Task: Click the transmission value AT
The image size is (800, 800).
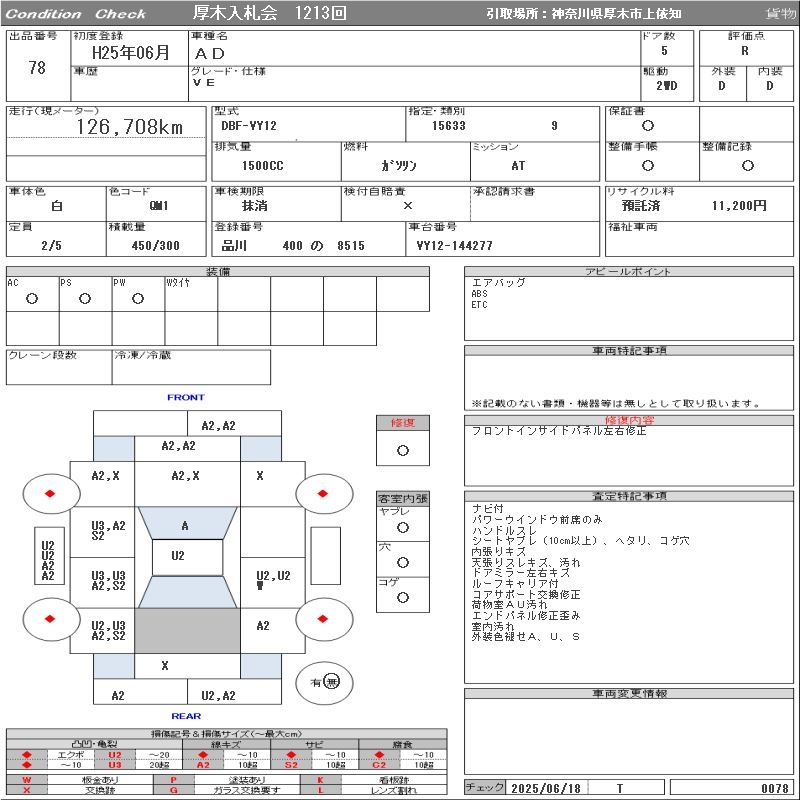Action: pyautogui.click(x=518, y=166)
